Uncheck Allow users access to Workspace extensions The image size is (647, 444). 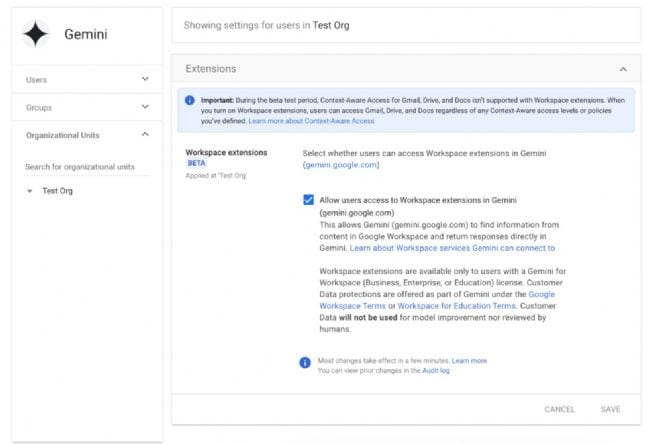pyautogui.click(x=308, y=200)
